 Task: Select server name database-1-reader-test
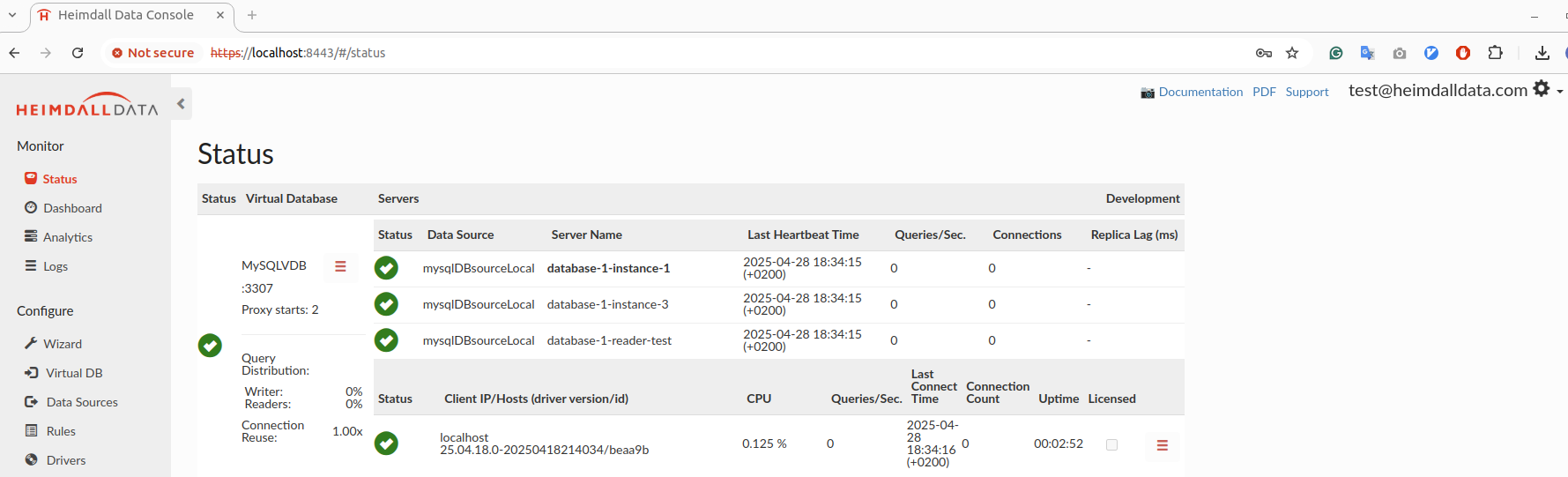[609, 340]
